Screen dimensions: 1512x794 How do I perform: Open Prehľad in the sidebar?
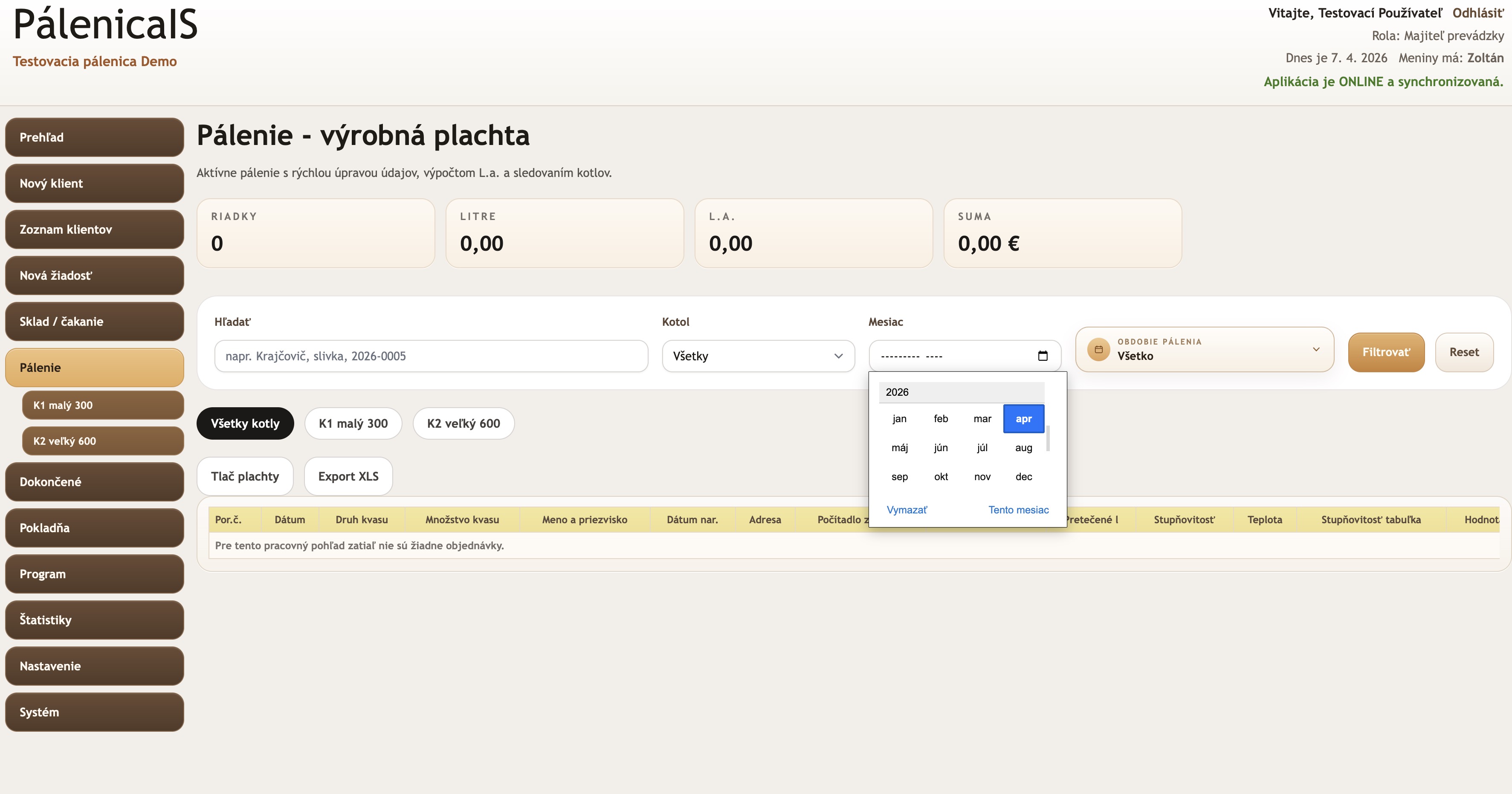[95, 137]
